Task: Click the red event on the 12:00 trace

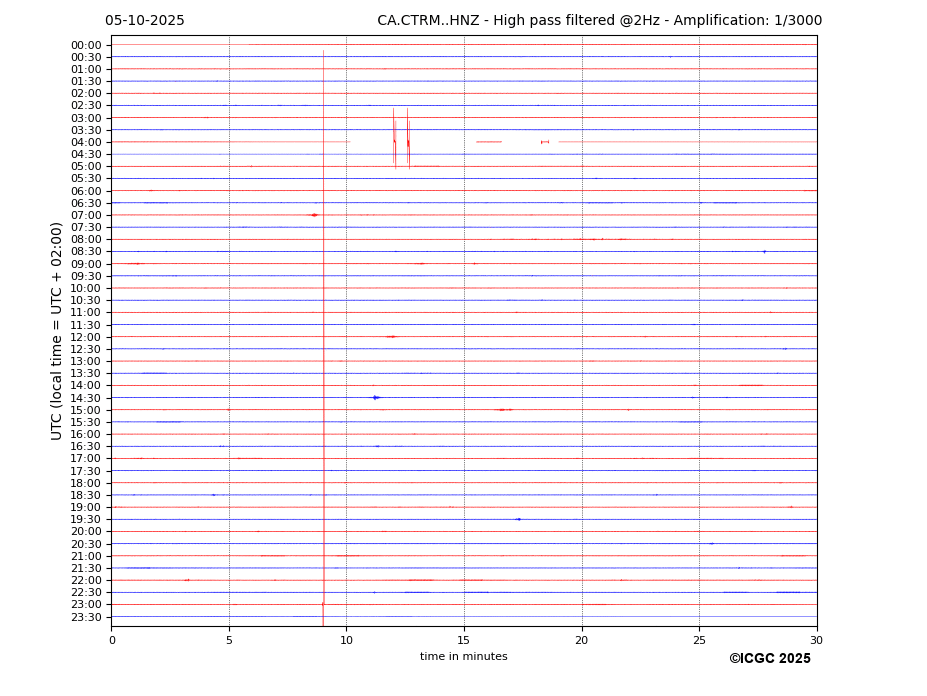Action: (391, 337)
